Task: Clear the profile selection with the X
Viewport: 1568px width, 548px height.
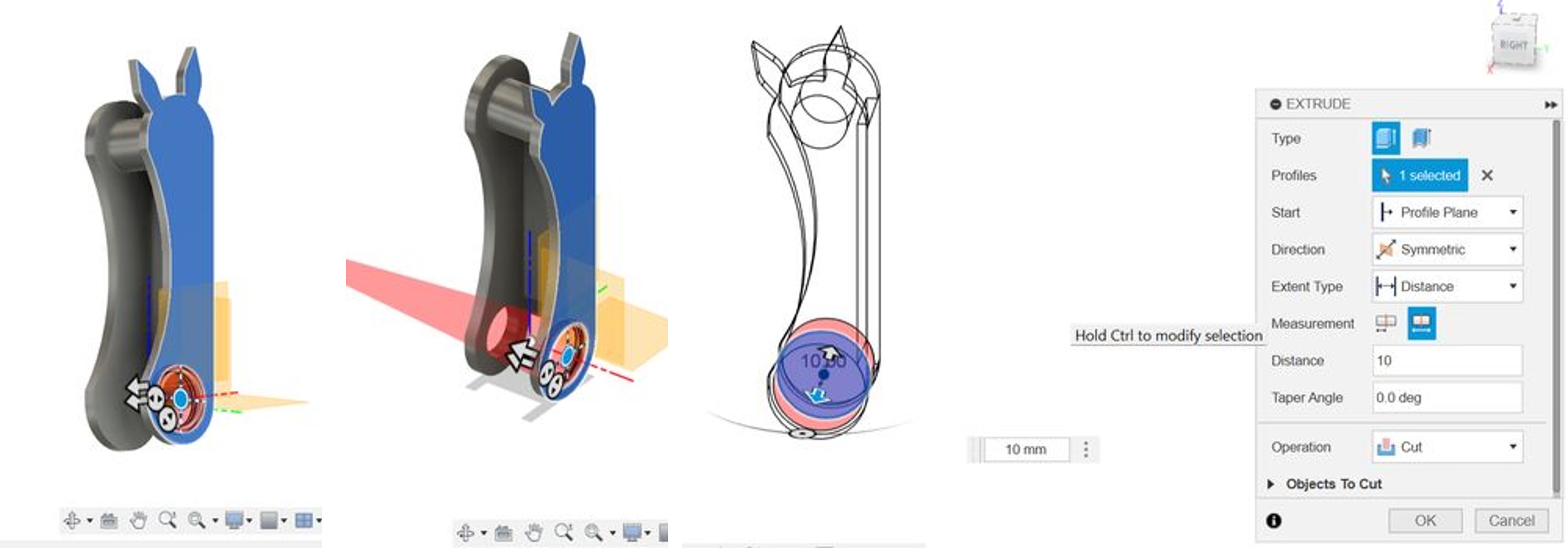Action: click(x=1487, y=175)
